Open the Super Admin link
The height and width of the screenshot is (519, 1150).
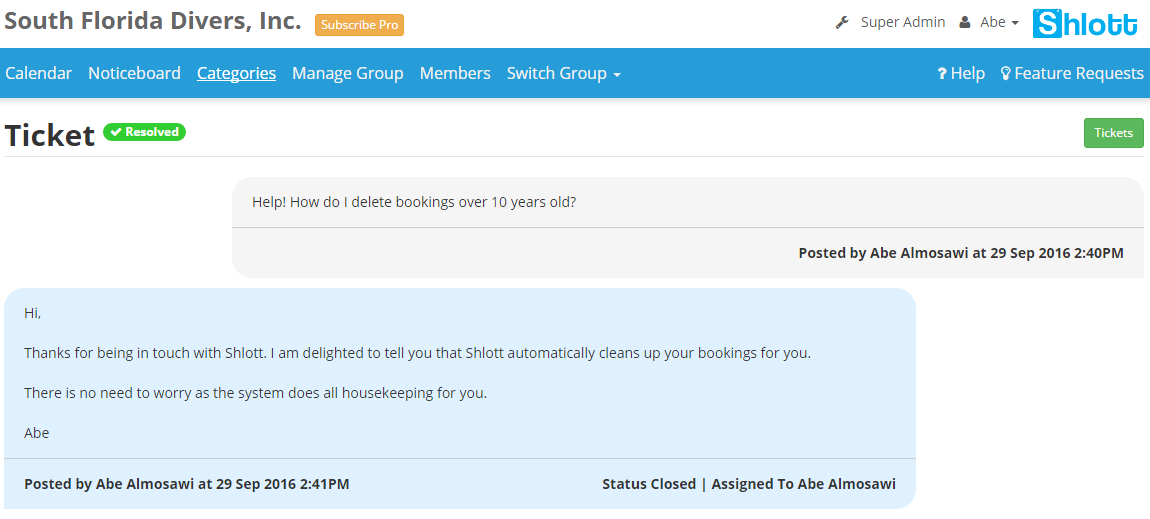[902, 23]
